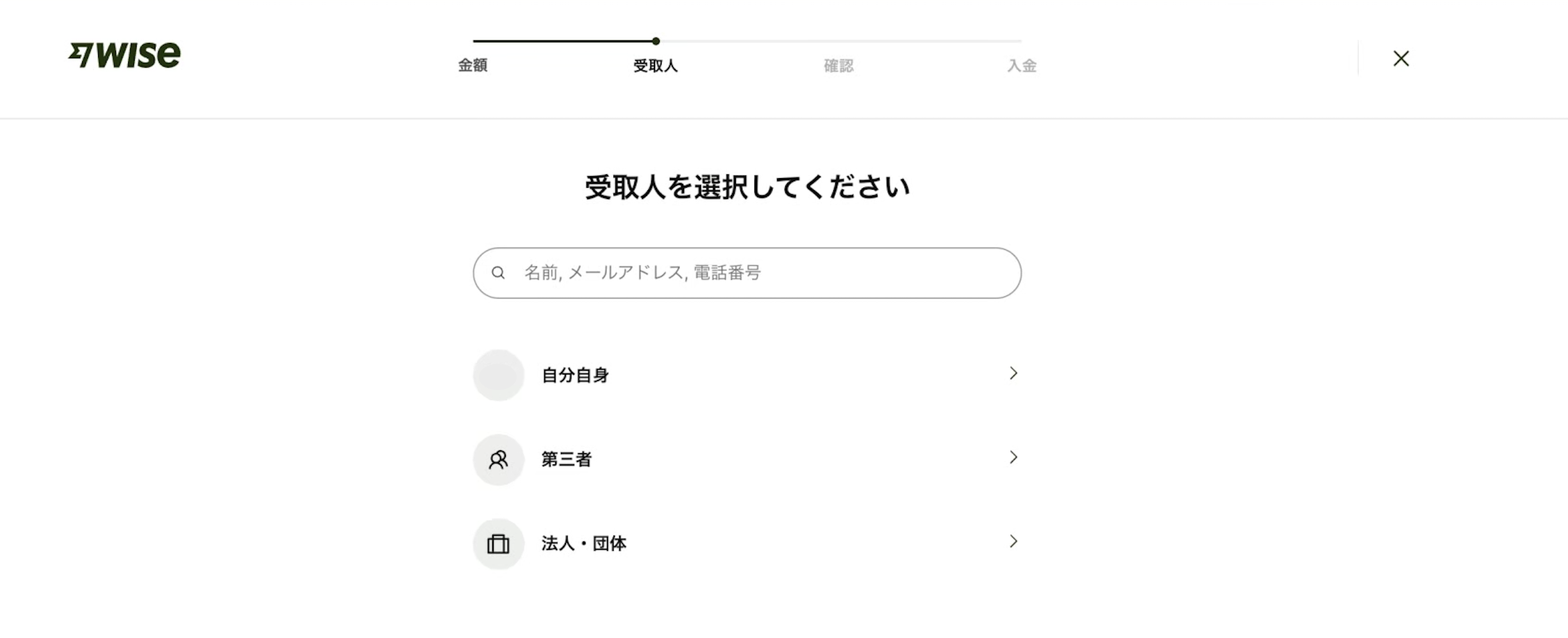Image resolution: width=1568 pixels, height=638 pixels.
Task: Click the 第三者 people icon
Action: point(498,460)
